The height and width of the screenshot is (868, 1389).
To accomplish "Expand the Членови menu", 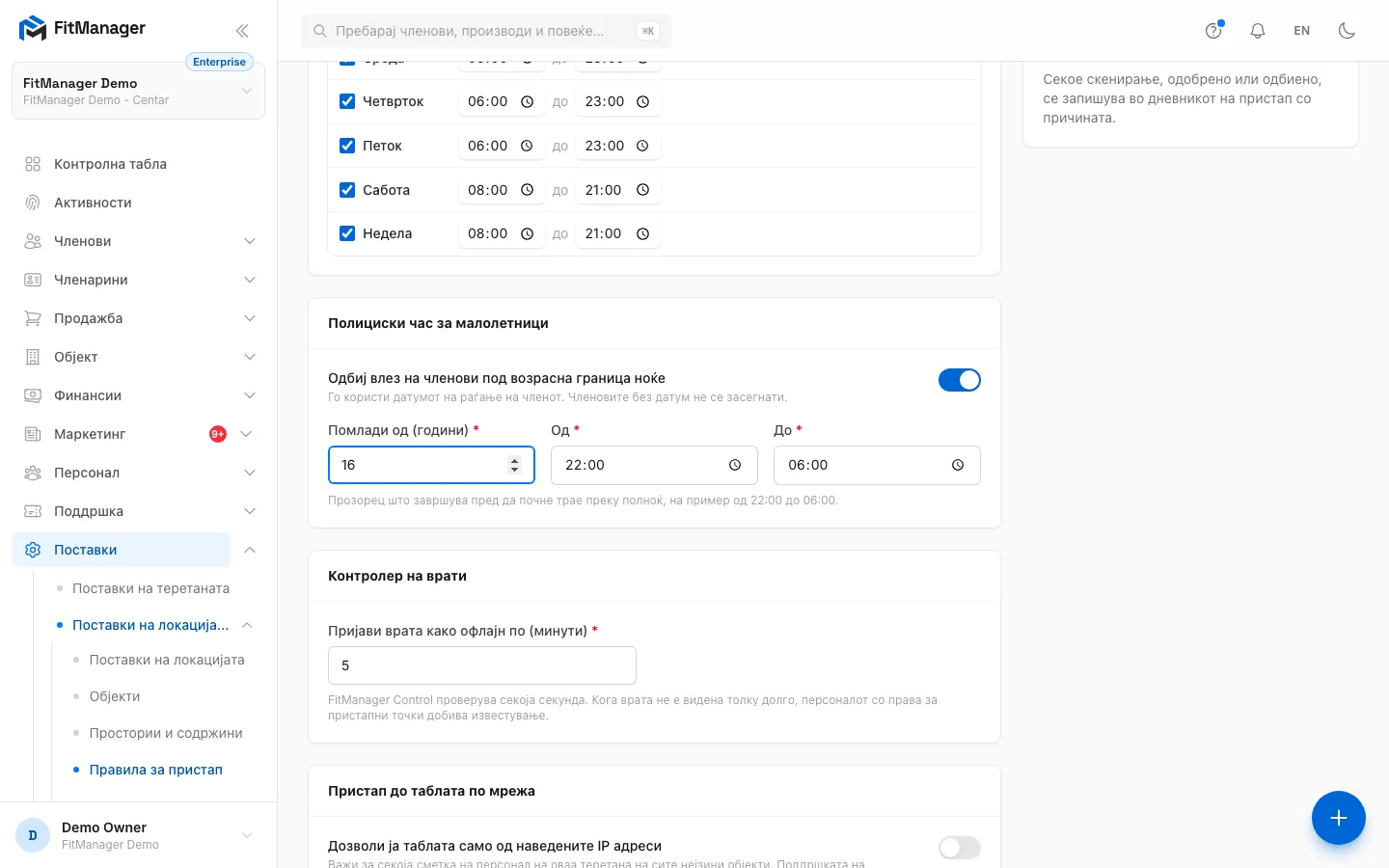I will 250,241.
